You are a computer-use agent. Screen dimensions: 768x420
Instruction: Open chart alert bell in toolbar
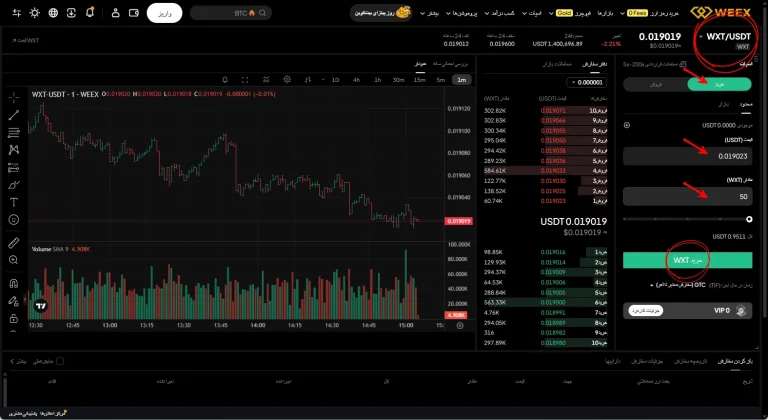tap(225, 79)
